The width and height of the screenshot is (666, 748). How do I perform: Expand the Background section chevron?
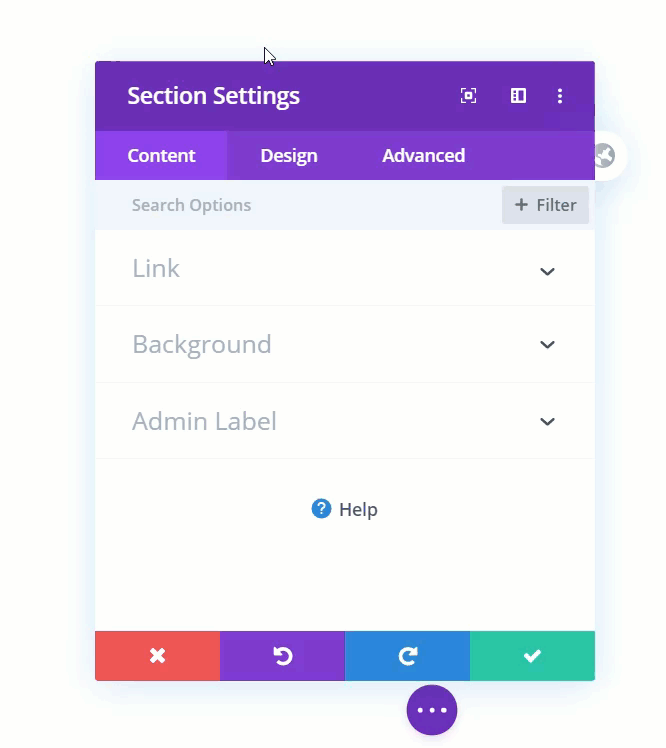[x=547, y=344]
